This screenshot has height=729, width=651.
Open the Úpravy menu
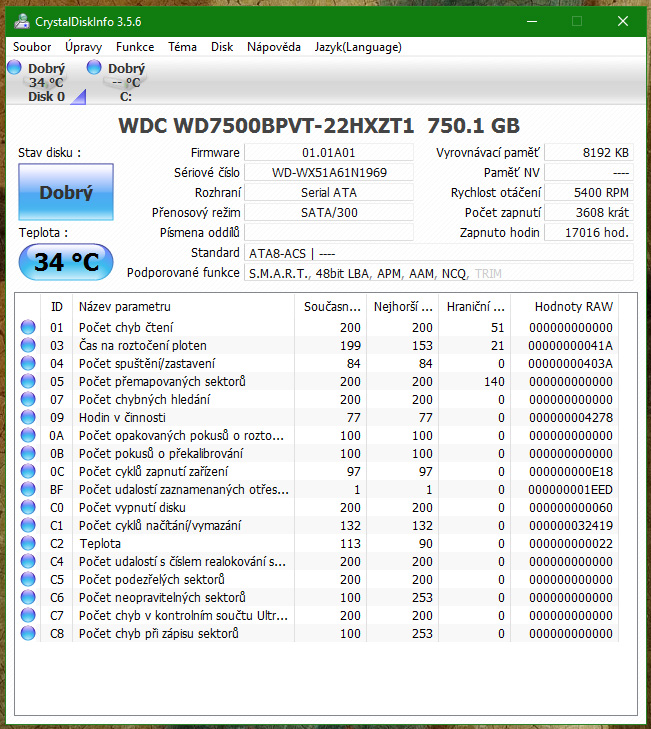[x=83, y=47]
